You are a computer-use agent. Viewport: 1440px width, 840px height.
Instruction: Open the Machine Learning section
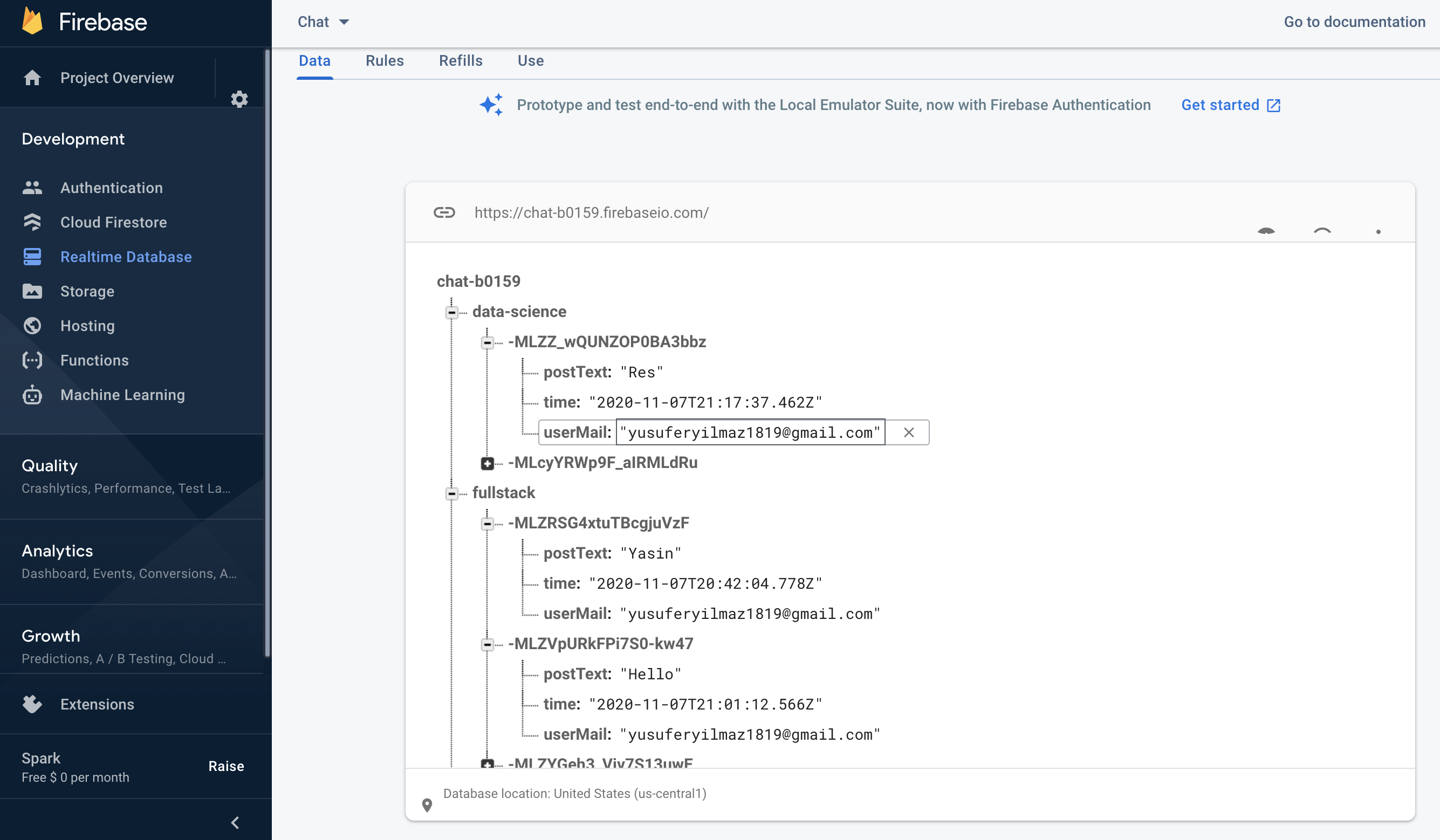pyautogui.click(x=122, y=395)
